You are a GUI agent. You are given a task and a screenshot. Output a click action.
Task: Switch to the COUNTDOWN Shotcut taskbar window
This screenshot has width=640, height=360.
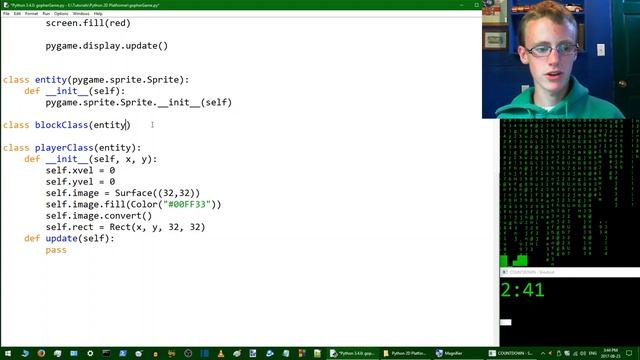[511, 353]
